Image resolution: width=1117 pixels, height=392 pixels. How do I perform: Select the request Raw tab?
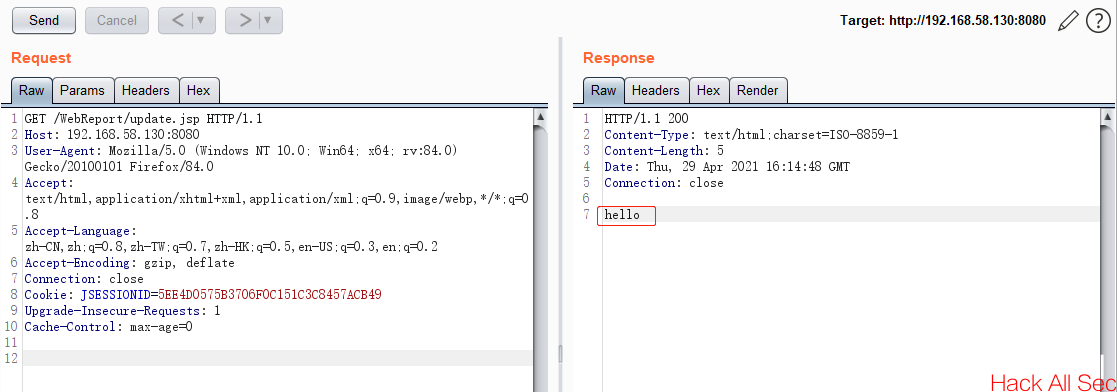coord(31,91)
